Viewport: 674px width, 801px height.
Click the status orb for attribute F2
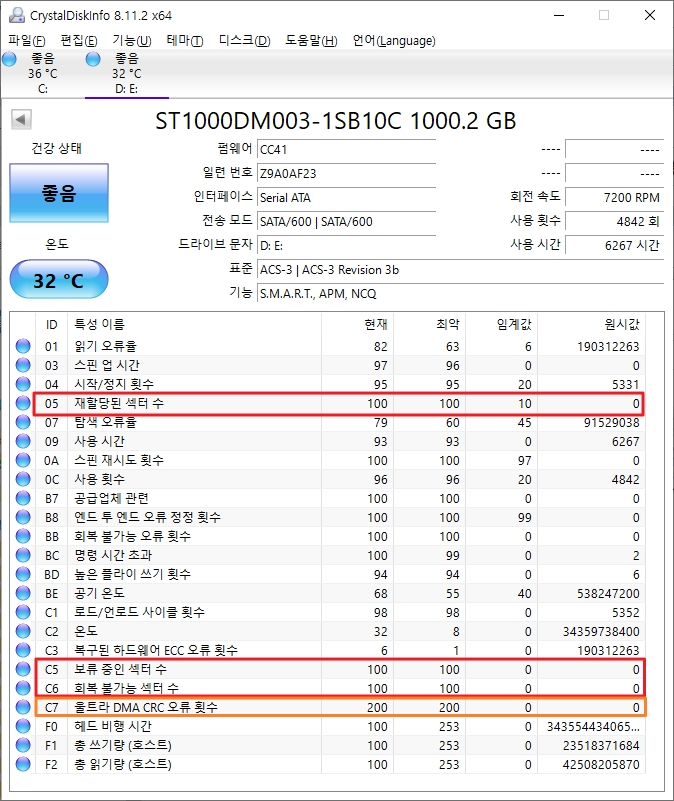(x=23, y=764)
